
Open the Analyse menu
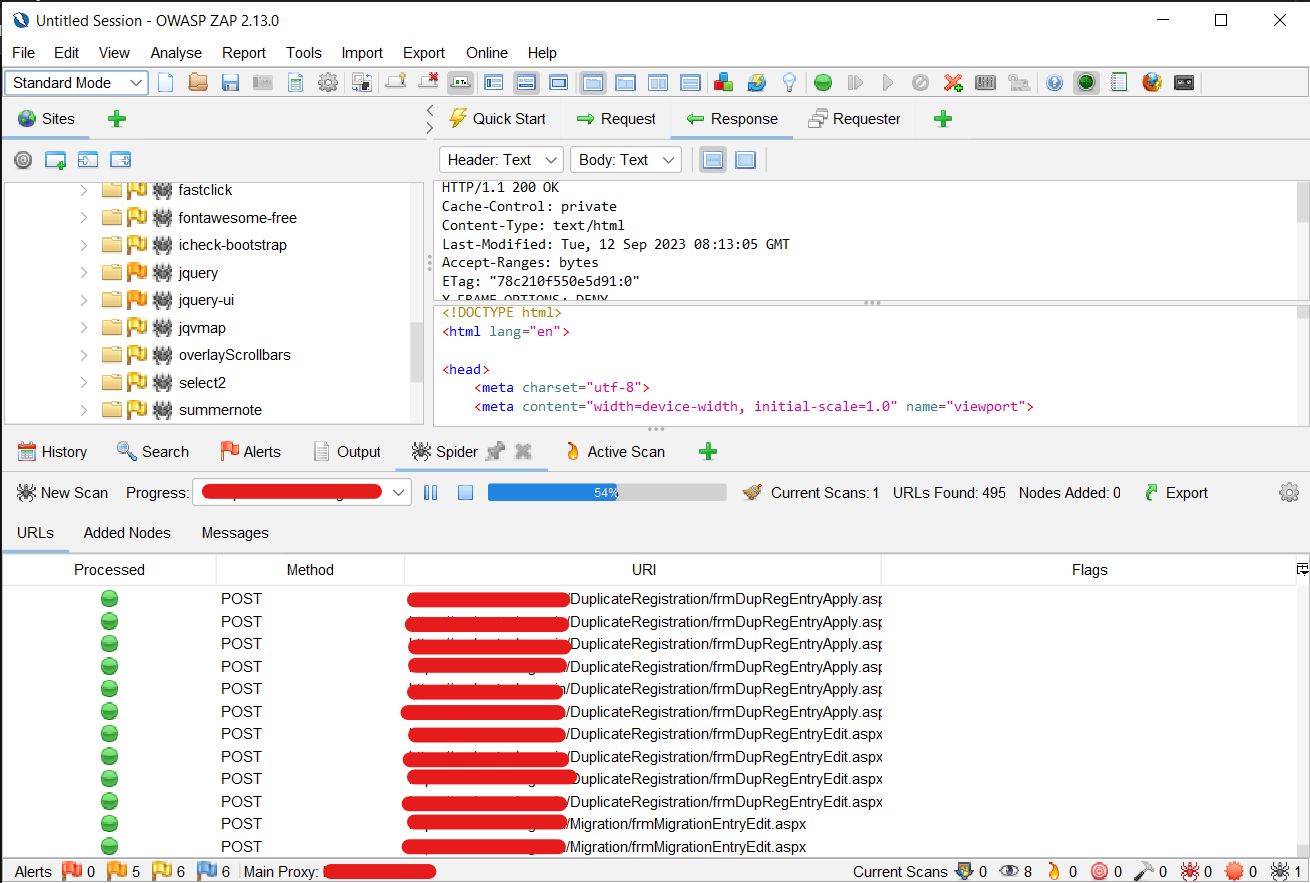coord(176,53)
